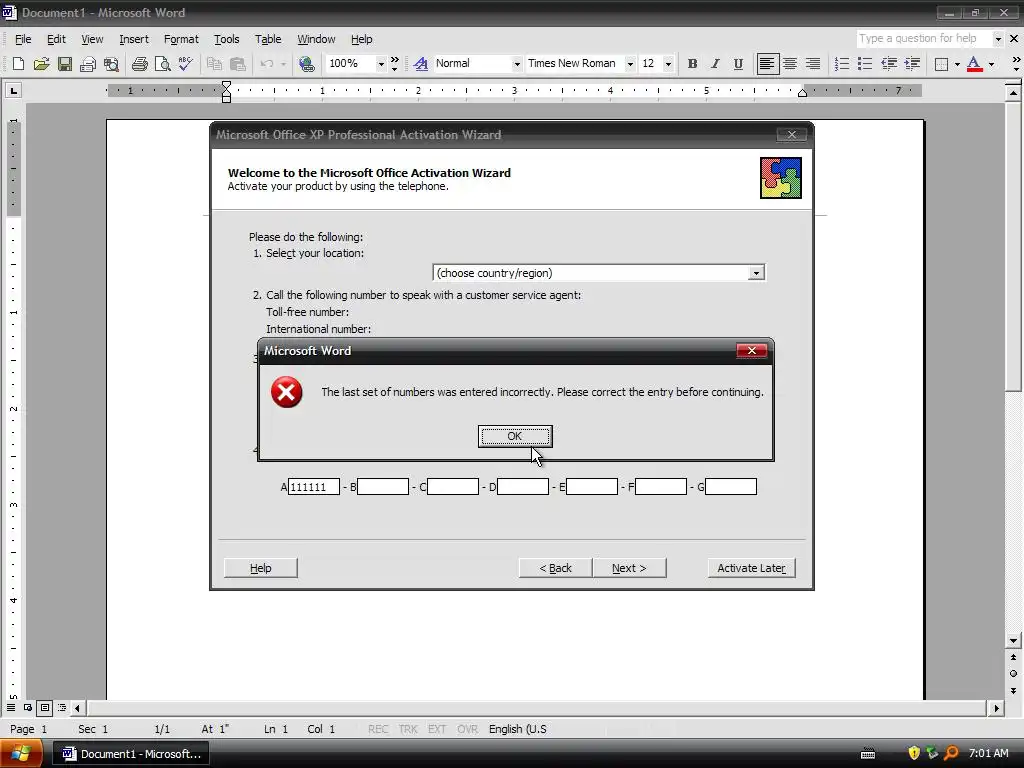Click the ruler tab selector L icon

(13, 90)
